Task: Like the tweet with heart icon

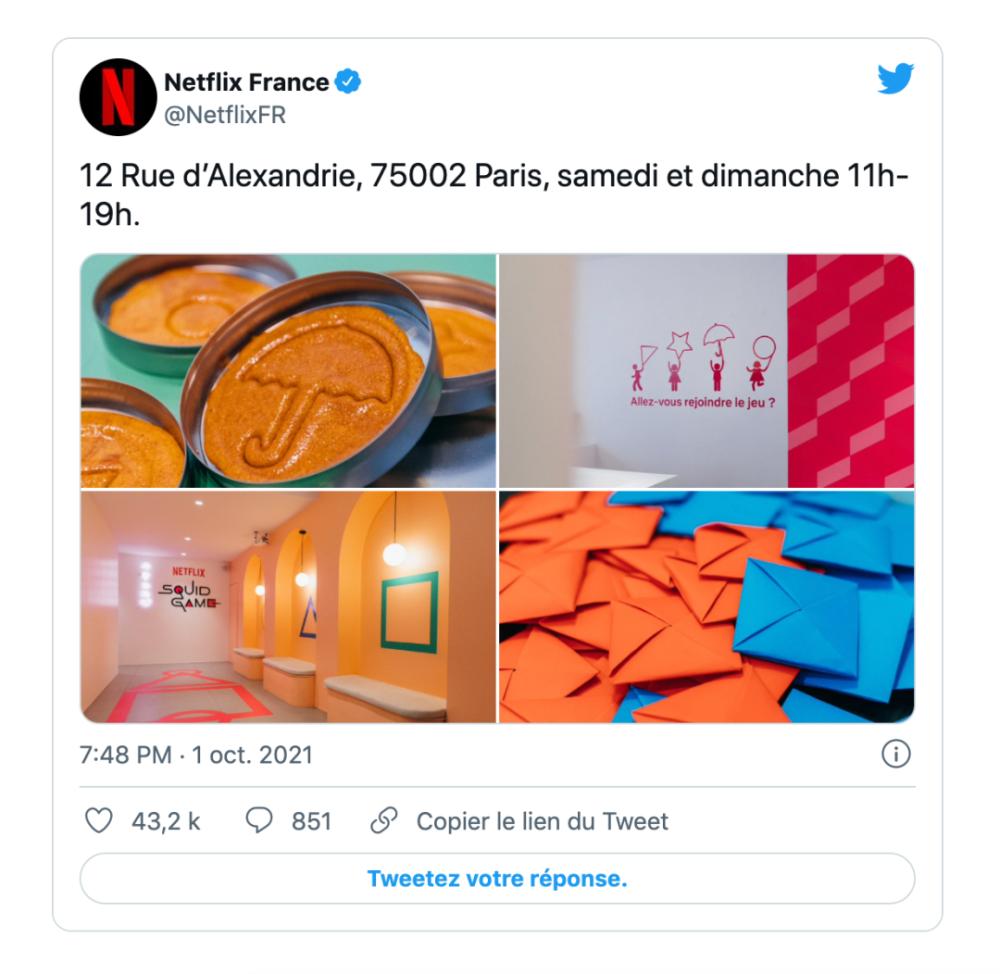Action: coord(99,820)
